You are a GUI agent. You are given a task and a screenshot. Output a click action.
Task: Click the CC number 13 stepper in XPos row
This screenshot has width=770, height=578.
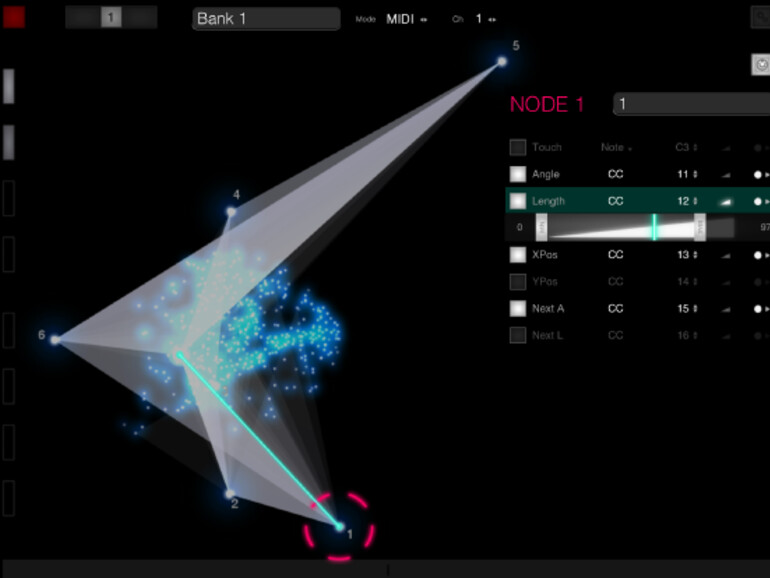688,254
